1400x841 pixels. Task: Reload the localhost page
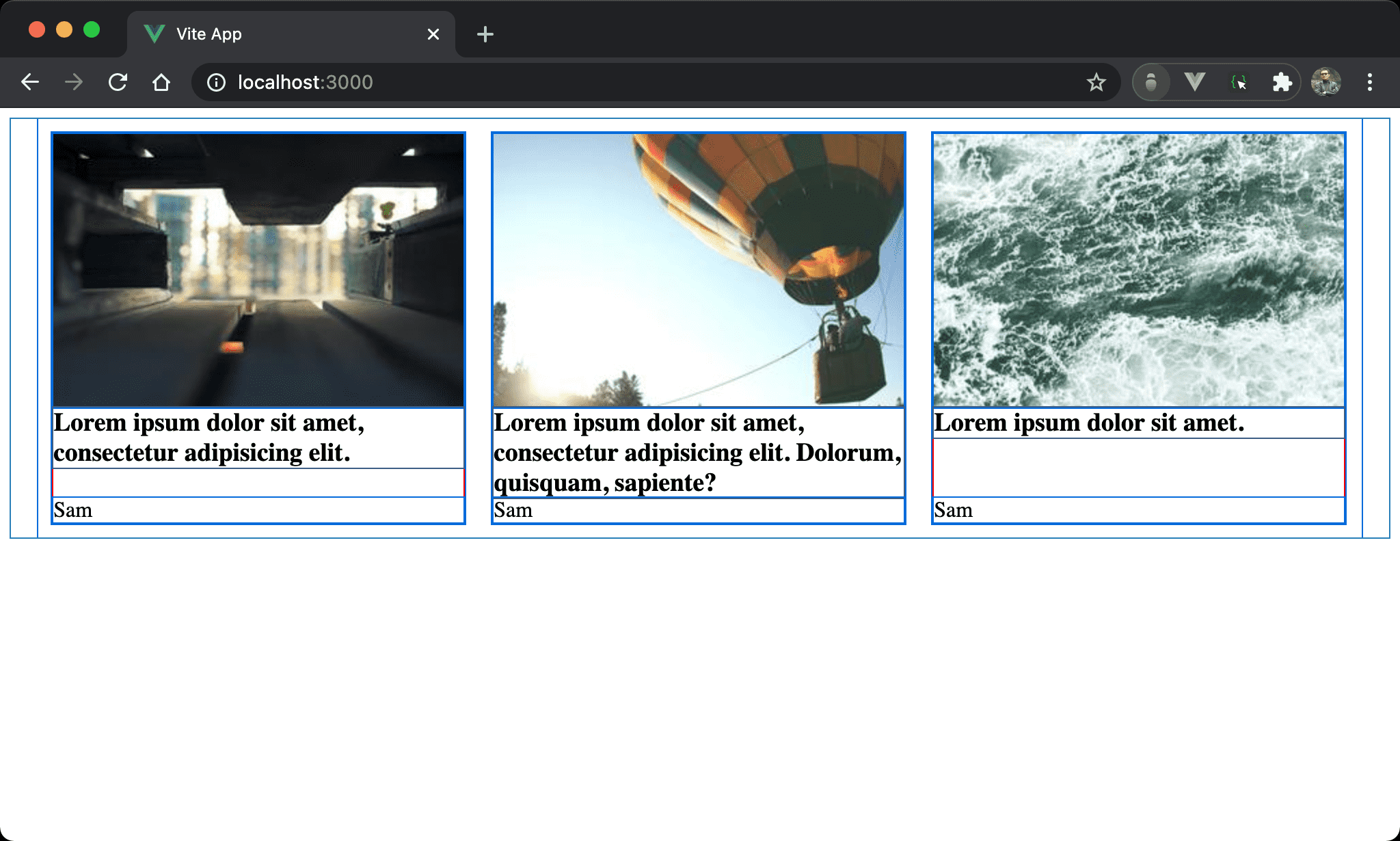(x=118, y=83)
